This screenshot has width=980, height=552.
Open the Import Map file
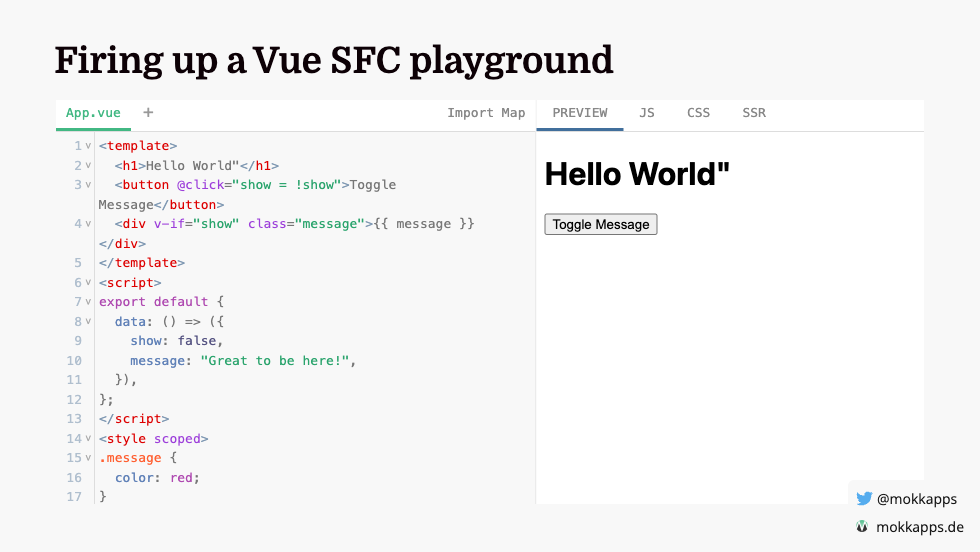click(486, 113)
